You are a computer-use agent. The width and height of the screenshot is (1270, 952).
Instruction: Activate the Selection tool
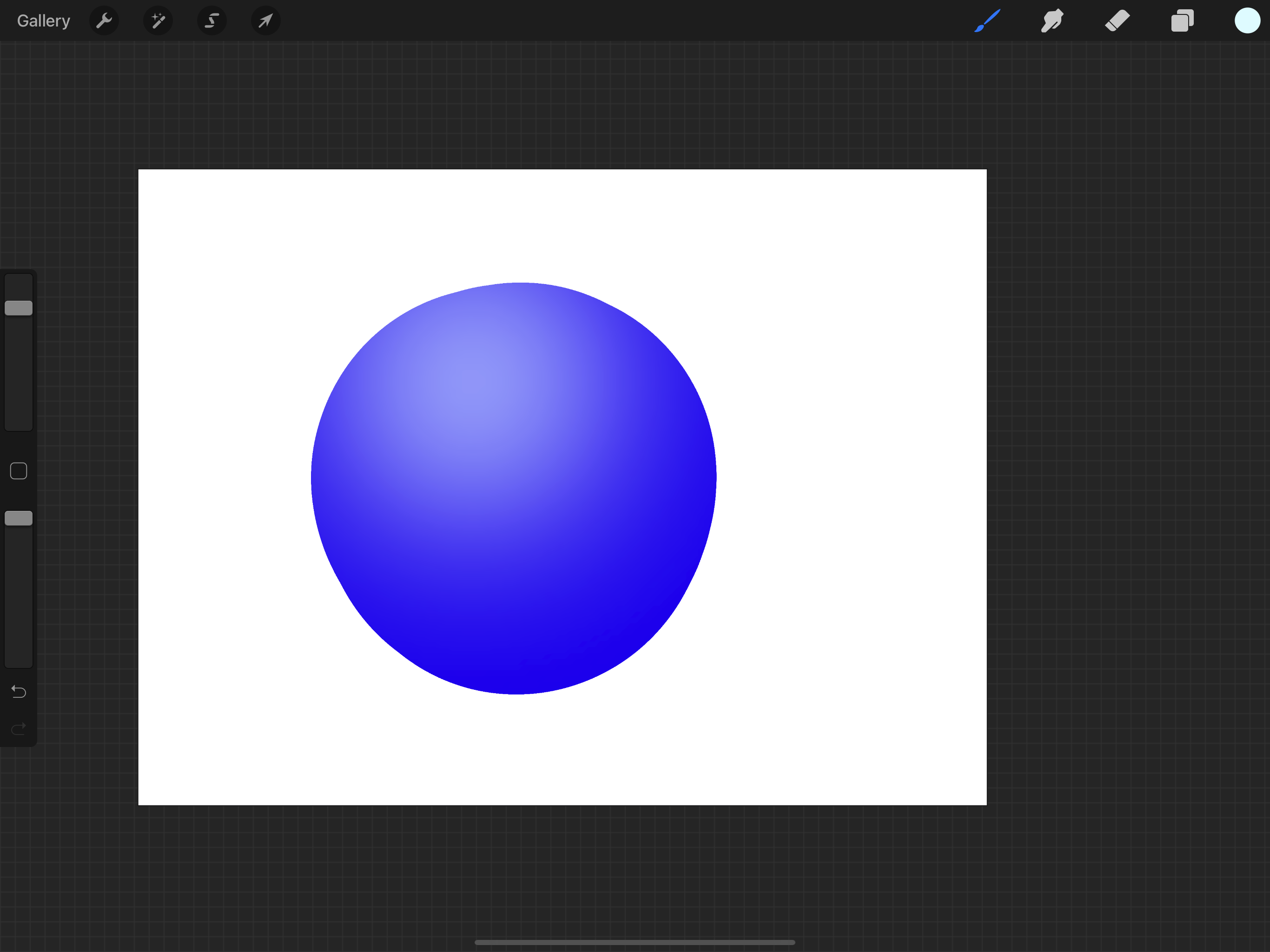[212, 21]
